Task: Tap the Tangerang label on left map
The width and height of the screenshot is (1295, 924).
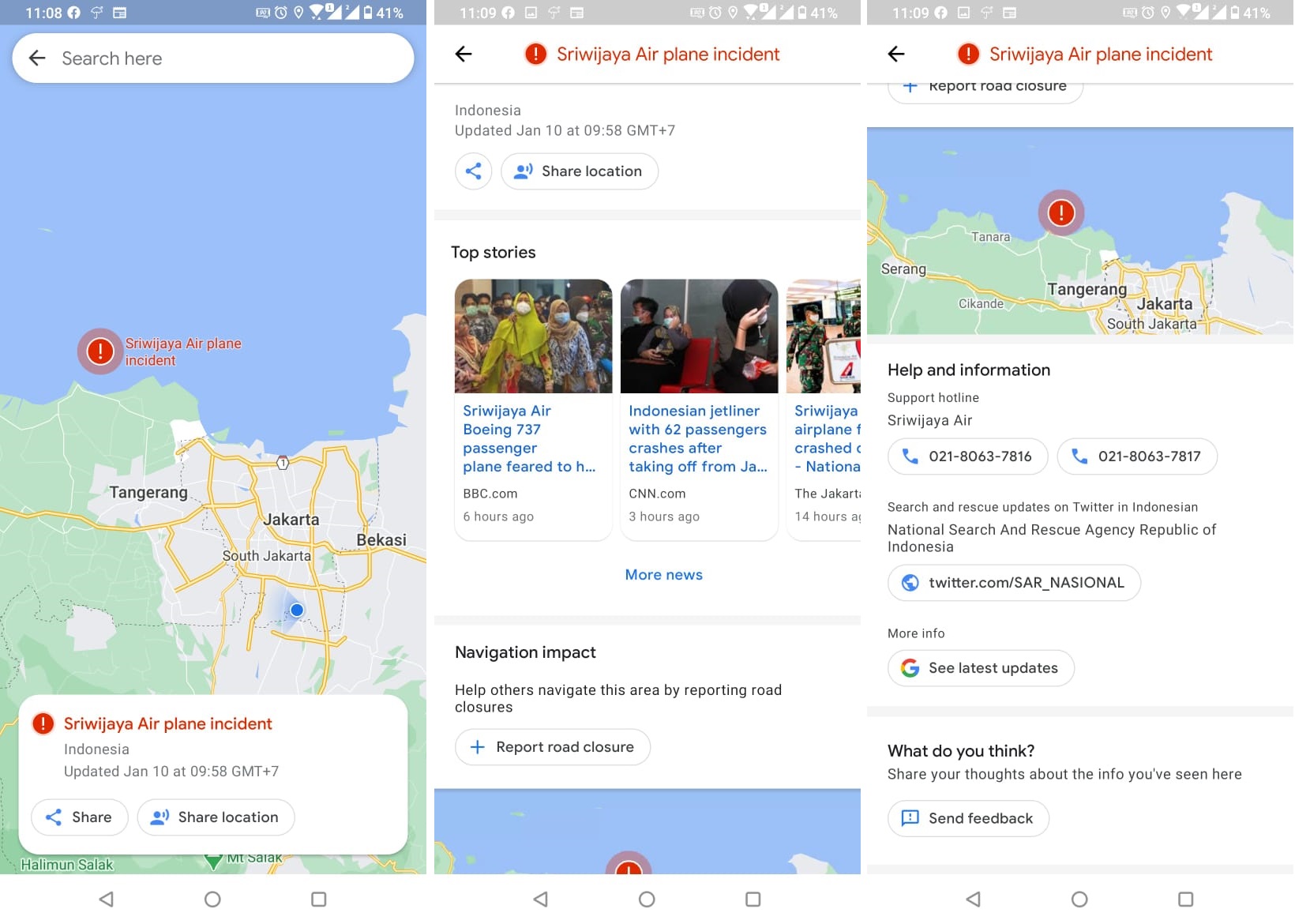Action: click(x=148, y=492)
